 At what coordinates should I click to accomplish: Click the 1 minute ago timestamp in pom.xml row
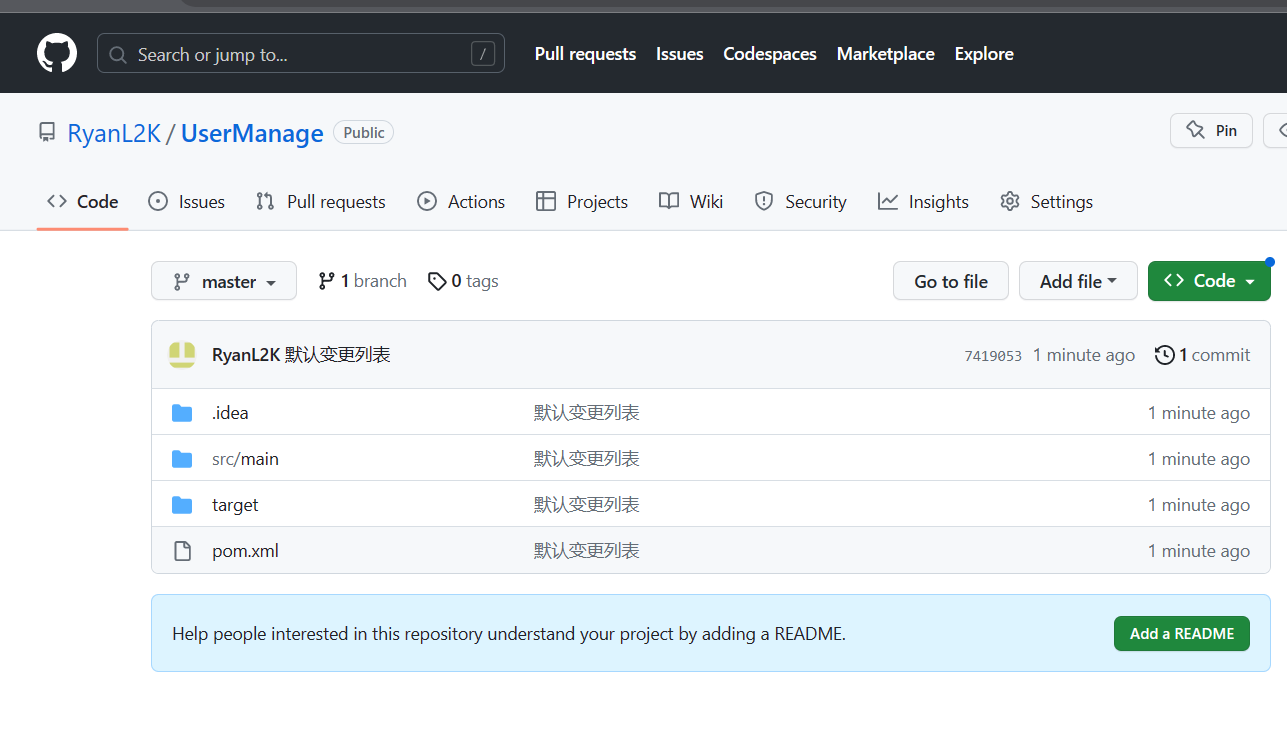tap(1199, 551)
